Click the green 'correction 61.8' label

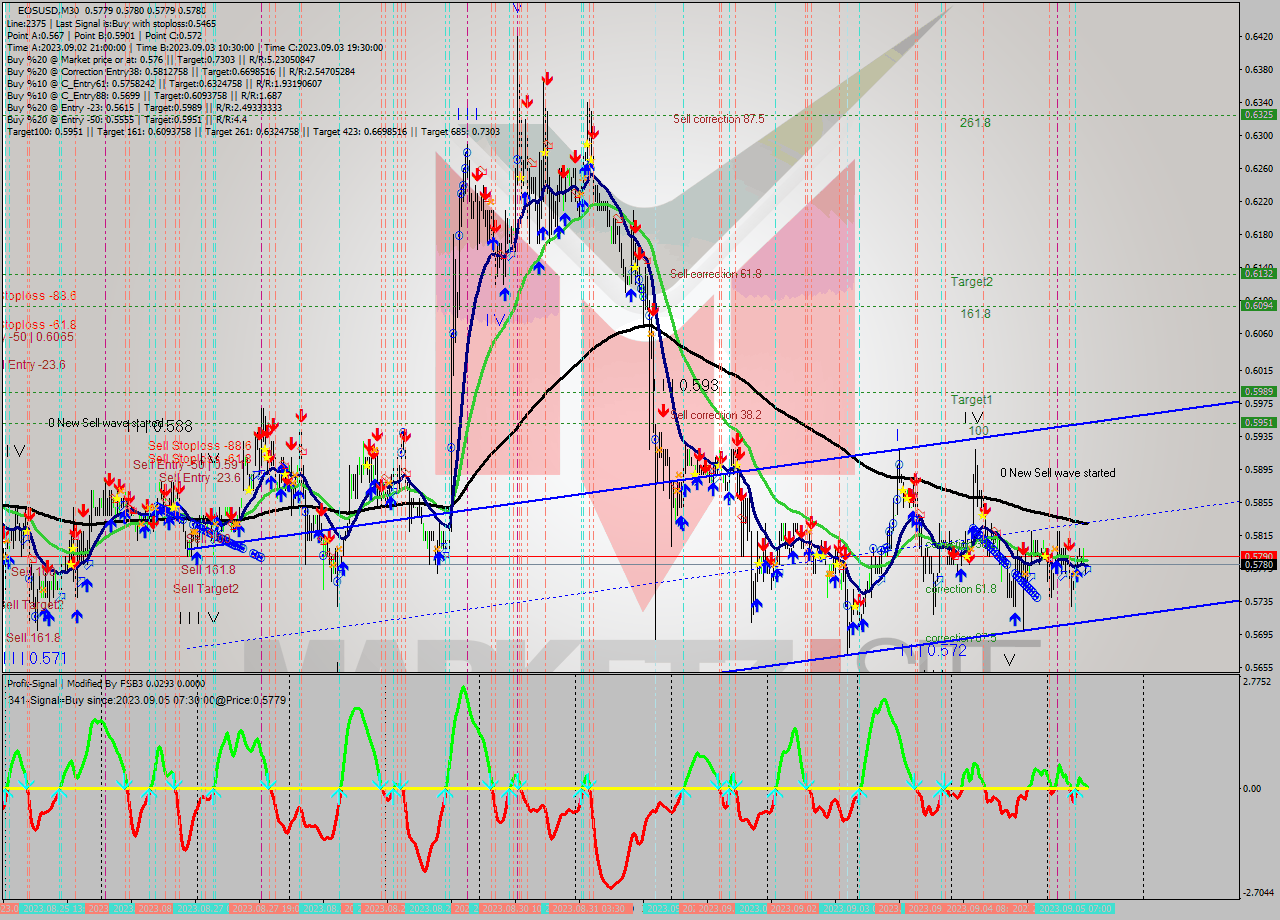coord(961,589)
